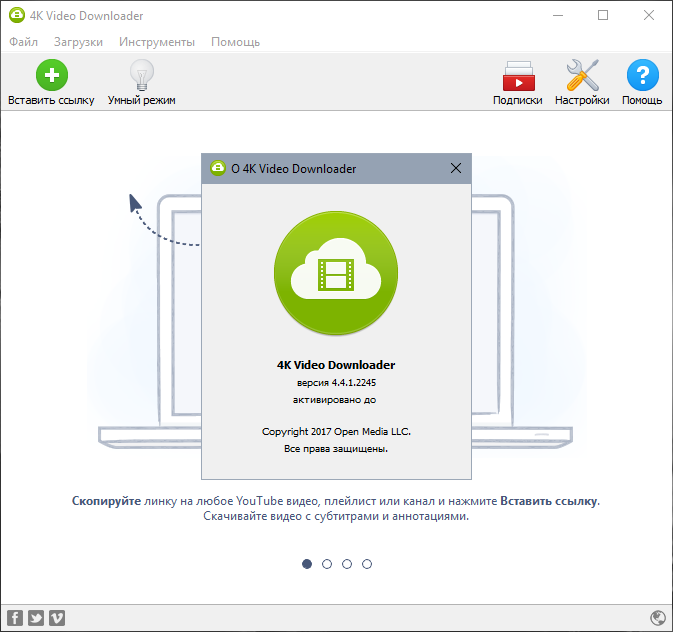Click the bold 'Скопируйте' word in instructions
Screen dimensions: 673x632
point(106,501)
